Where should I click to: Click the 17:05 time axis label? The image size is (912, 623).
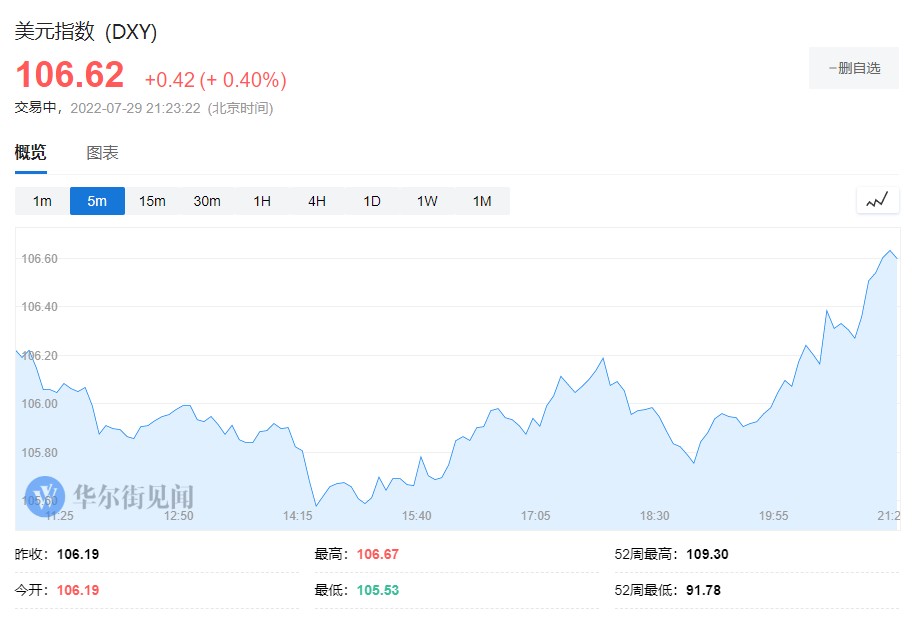(x=535, y=516)
